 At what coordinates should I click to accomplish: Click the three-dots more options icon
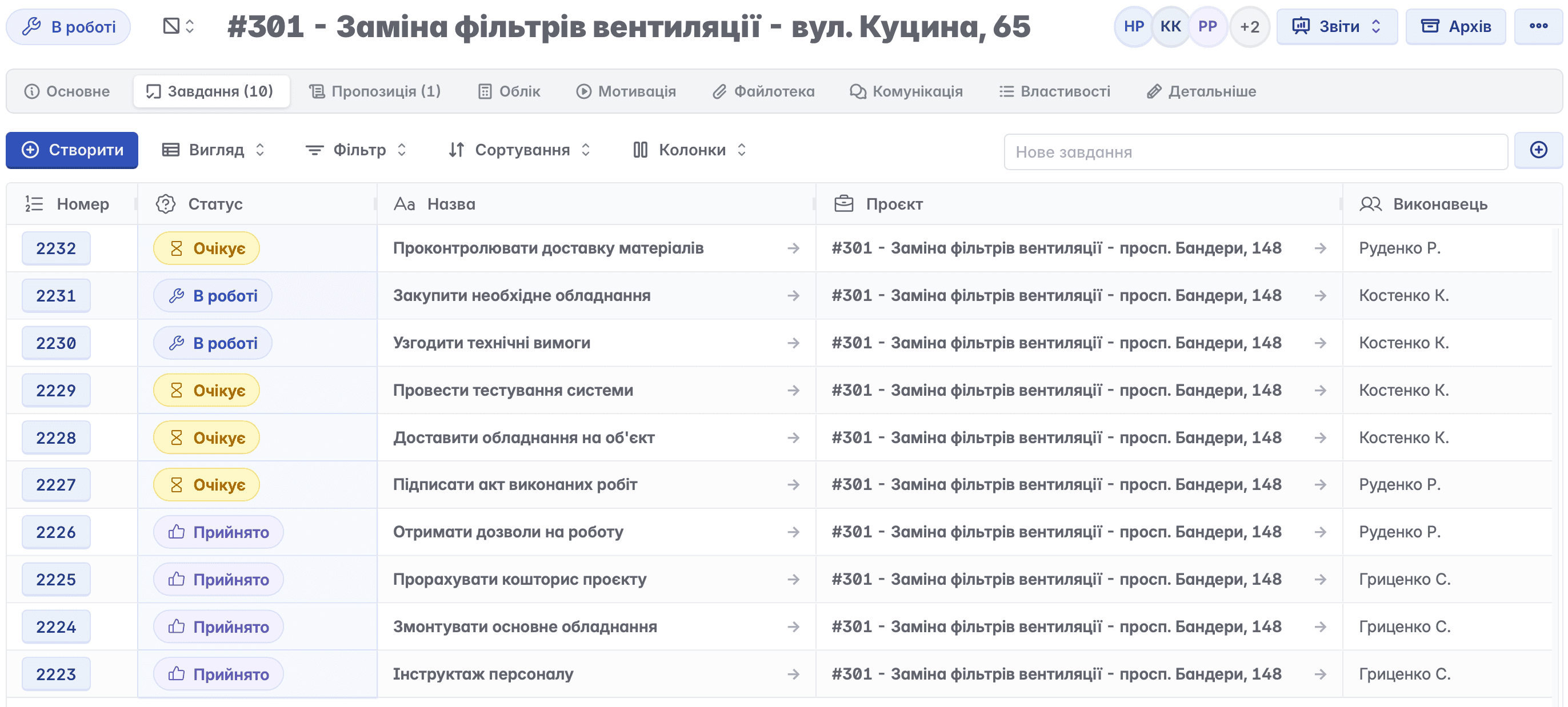pyautogui.click(x=1538, y=26)
